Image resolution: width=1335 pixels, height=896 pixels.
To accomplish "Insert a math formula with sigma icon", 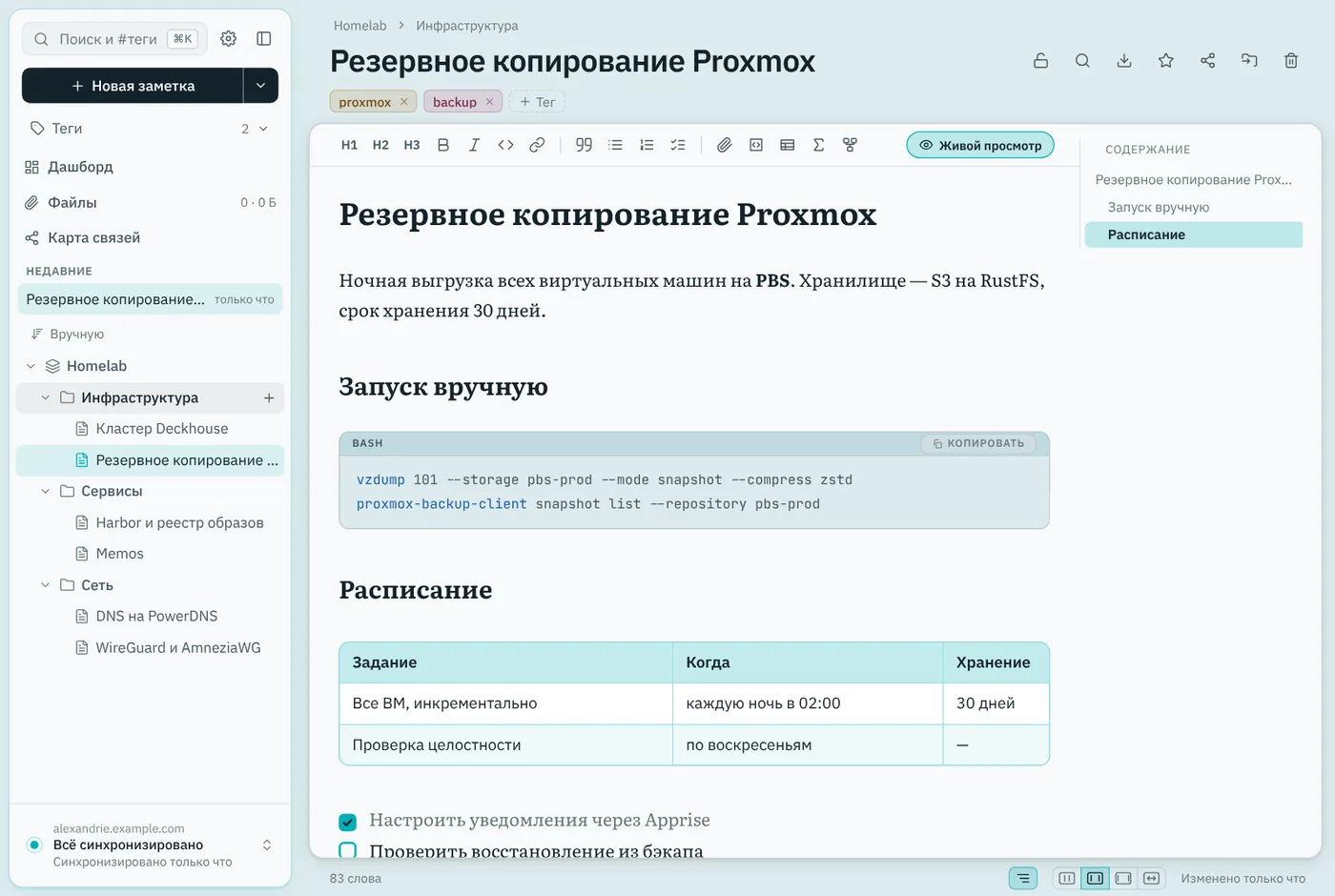I will pos(818,145).
